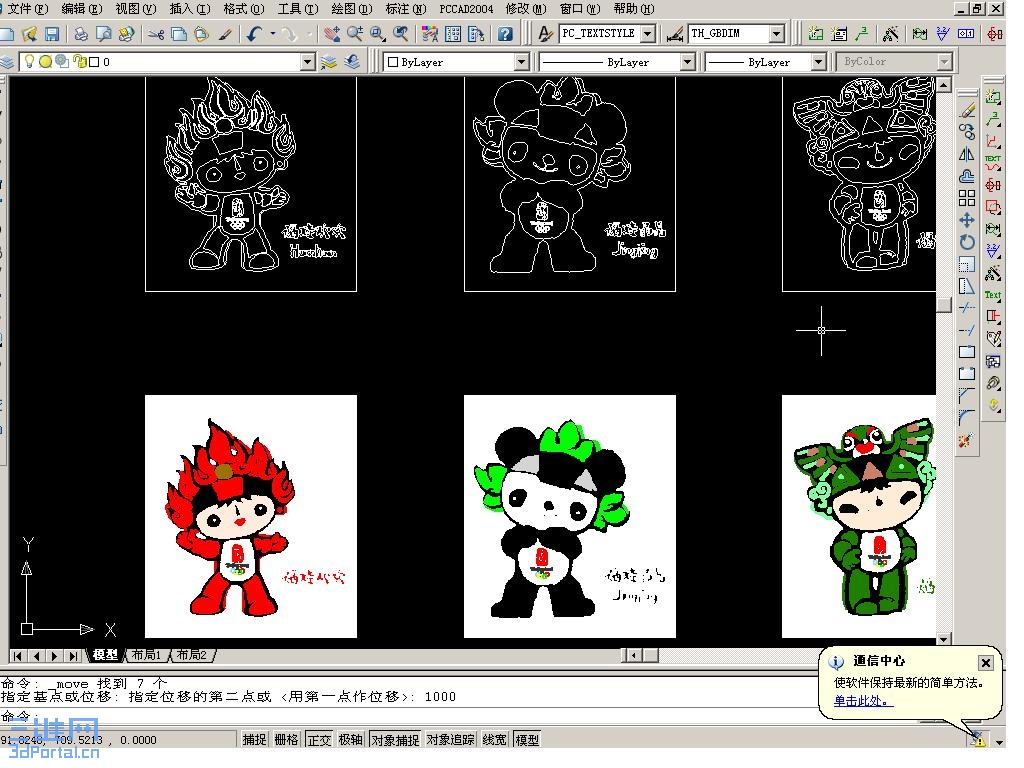Toggle 对象捕捉 object snap in status bar

pyautogui.click(x=395, y=739)
